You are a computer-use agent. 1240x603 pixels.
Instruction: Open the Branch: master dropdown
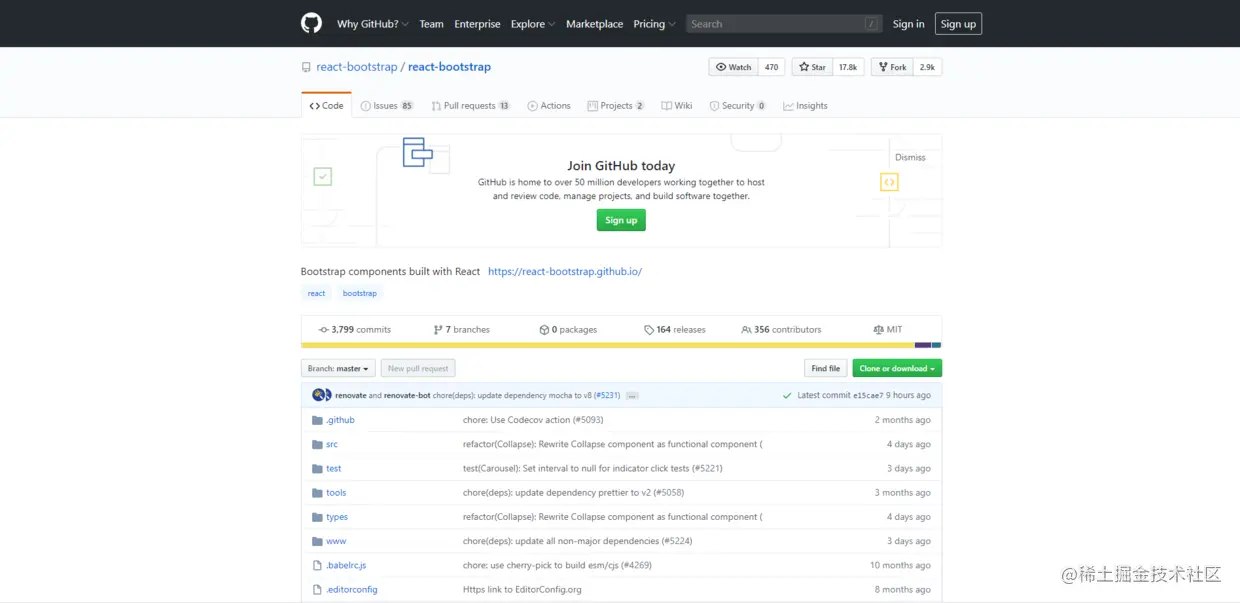tap(338, 368)
